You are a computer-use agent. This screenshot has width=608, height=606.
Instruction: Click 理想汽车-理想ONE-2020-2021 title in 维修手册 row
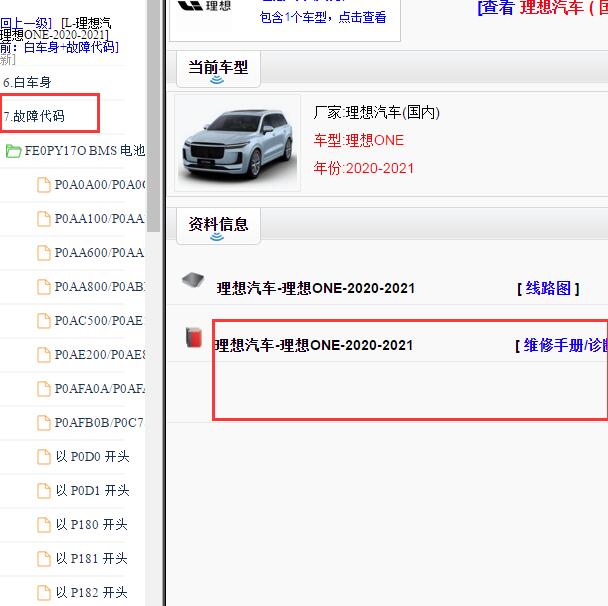pos(314,345)
